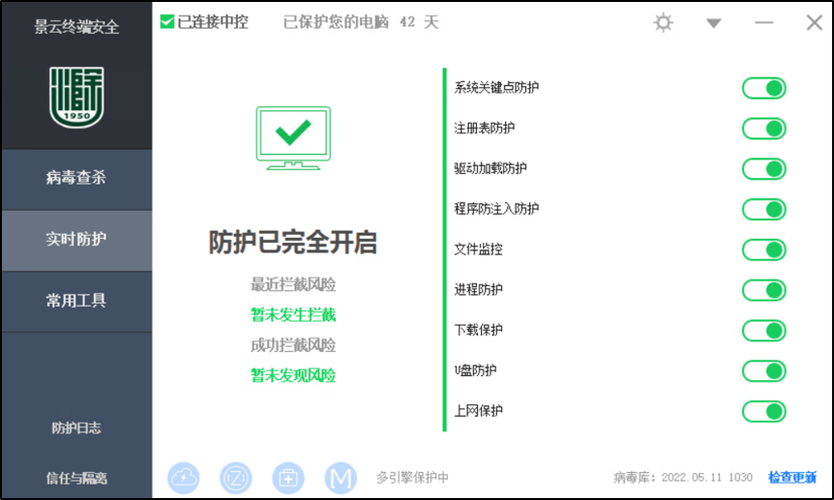Expand the title bar dropdown triangle menu
The width and height of the screenshot is (834, 500).
pos(713,23)
